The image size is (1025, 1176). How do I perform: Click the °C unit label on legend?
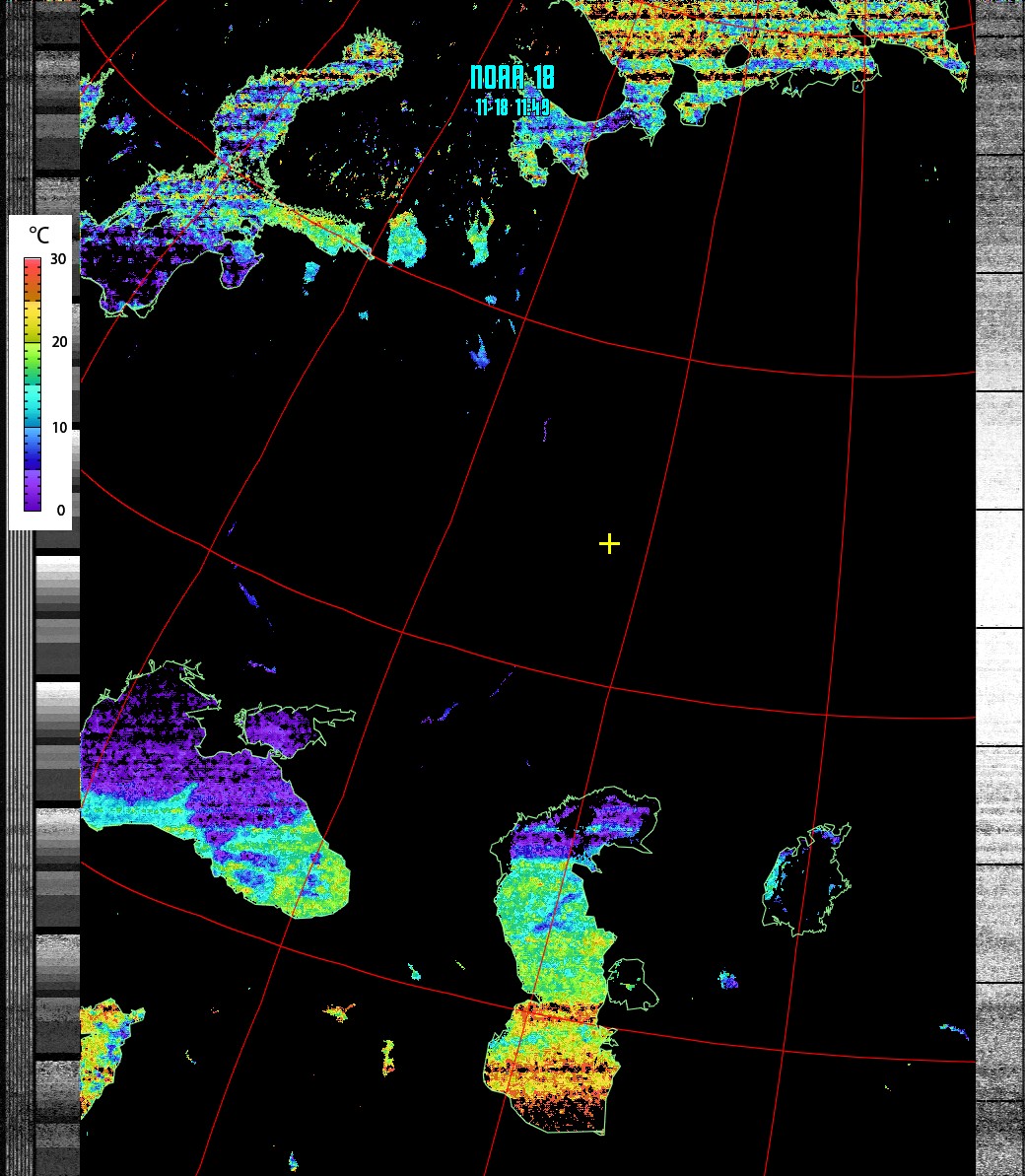38,236
